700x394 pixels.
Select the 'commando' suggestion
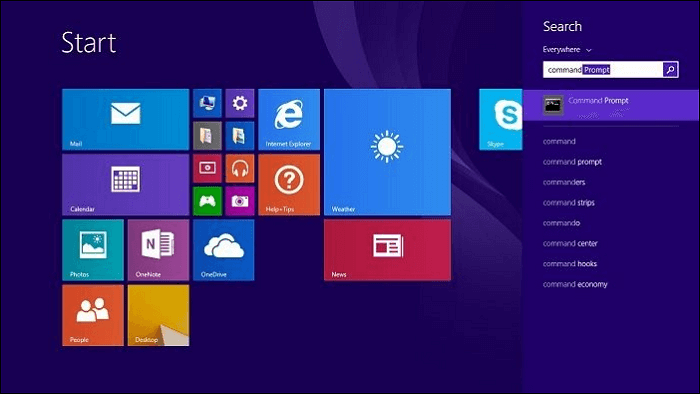[x=562, y=223]
